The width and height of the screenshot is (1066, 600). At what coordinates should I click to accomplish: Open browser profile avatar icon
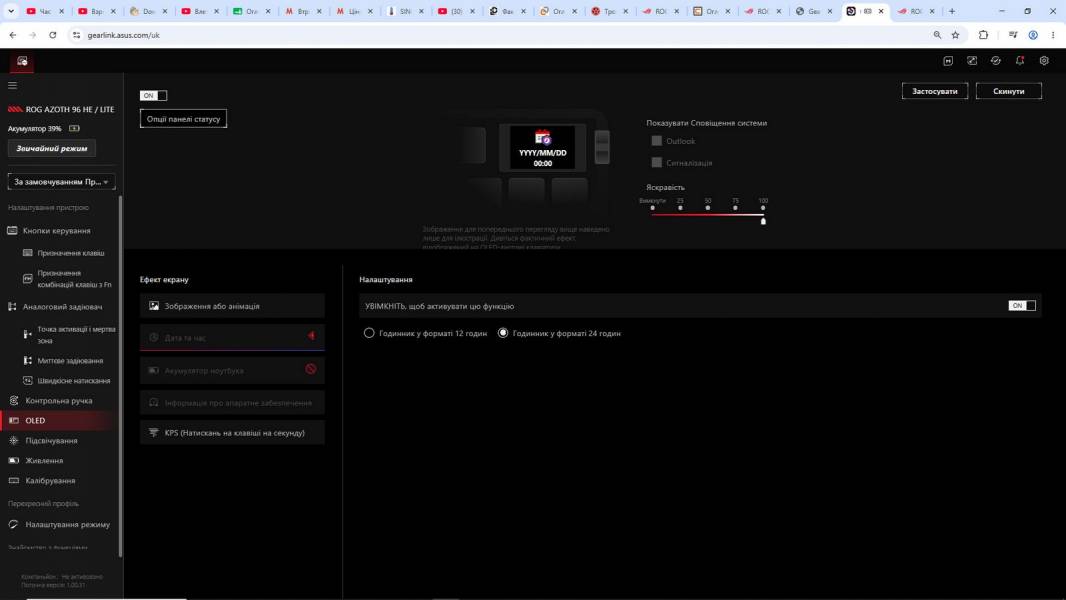pyautogui.click(x=1033, y=35)
